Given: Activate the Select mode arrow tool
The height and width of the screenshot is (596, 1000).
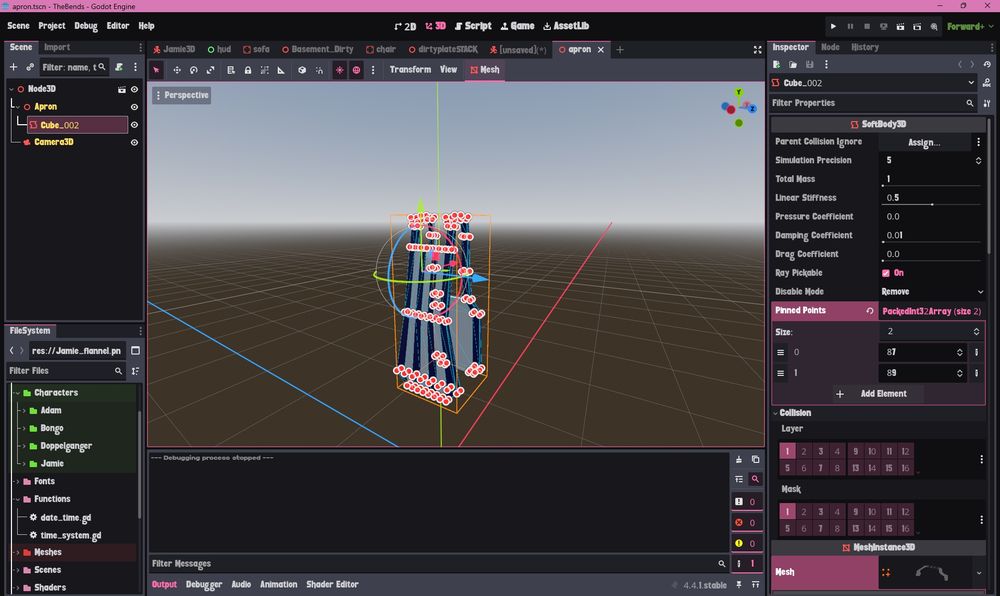Looking at the screenshot, I should (x=156, y=70).
